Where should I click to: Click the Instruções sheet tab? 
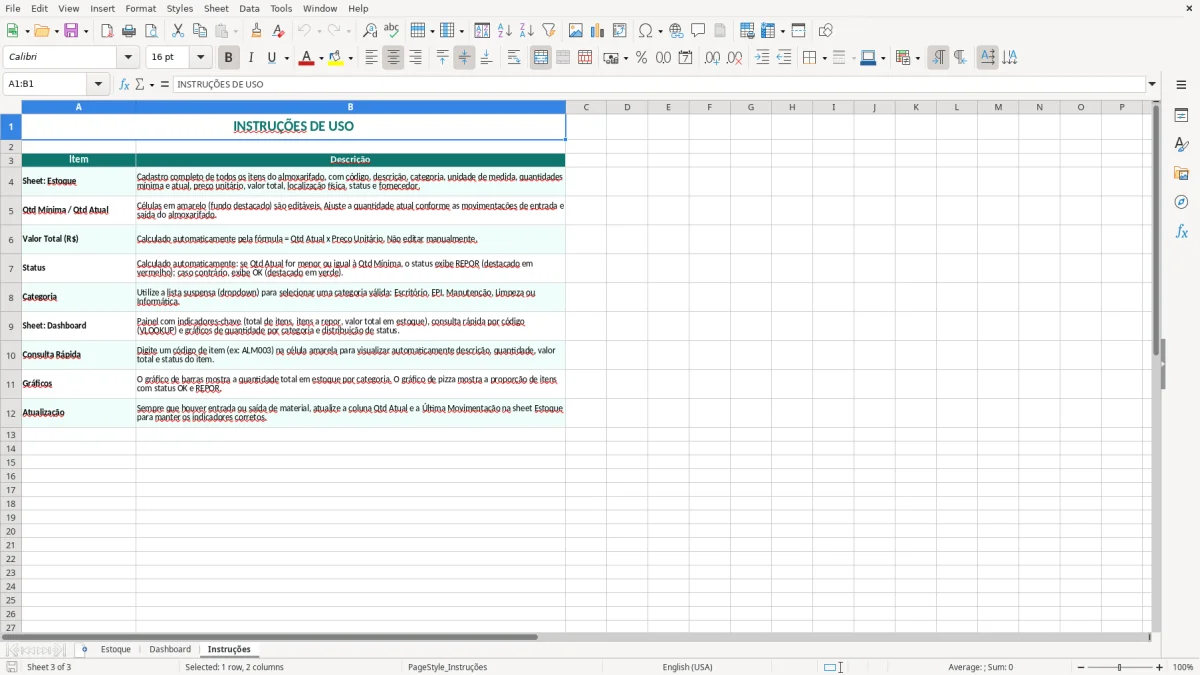(229, 650)
